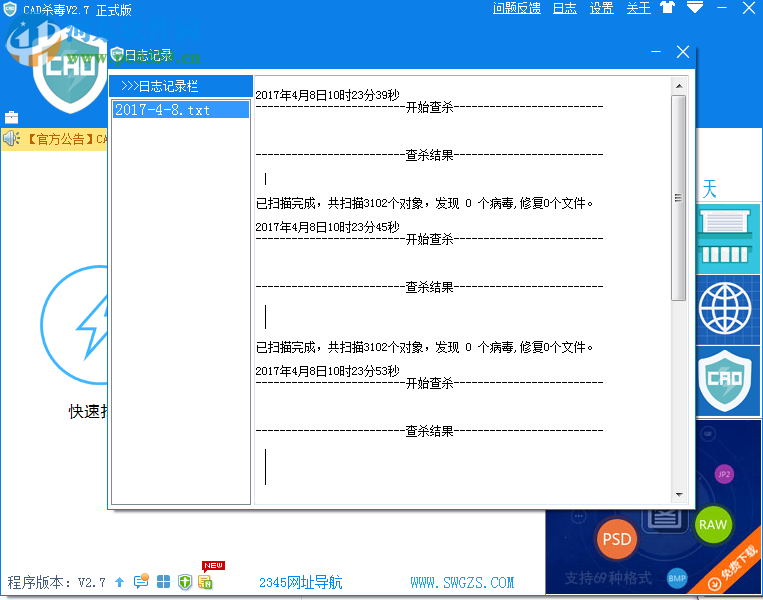Click the log timestamp 2017年4月8日10时23分39秒
The width and height of the screenshot is (763, 600).
pos(327,95)
